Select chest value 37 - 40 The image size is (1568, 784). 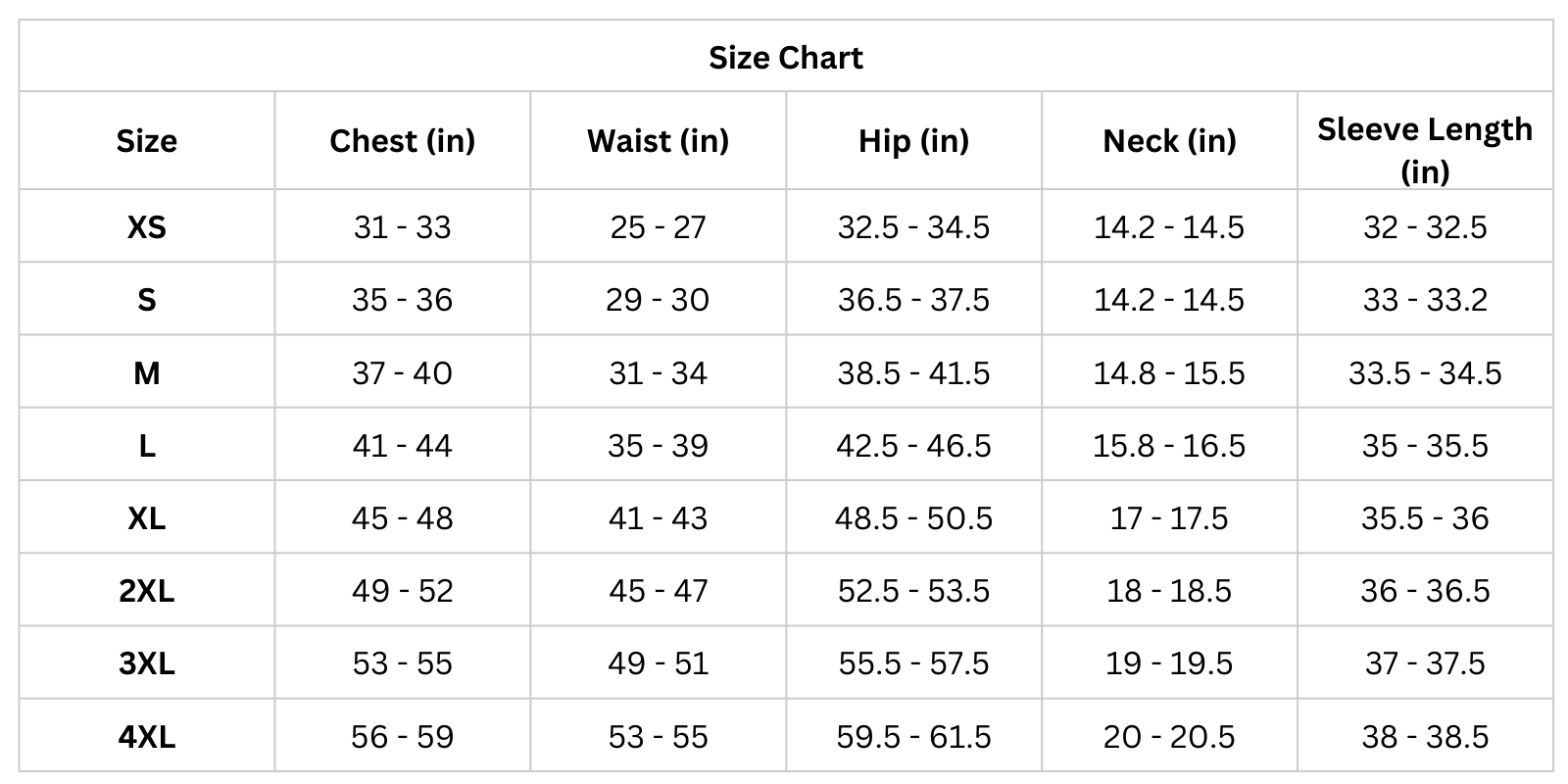[x=402, y=373]
